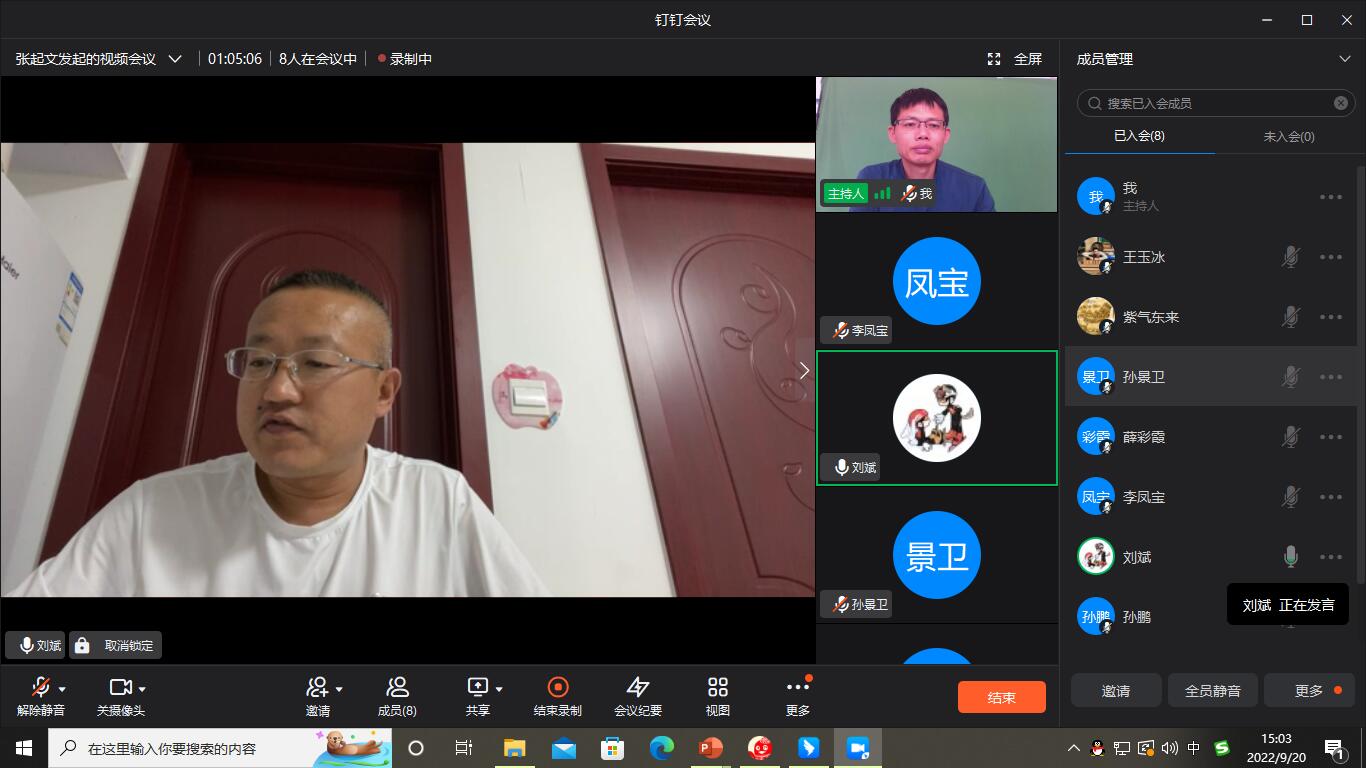Viewport: 1366px width, 768px height.
Task: Open the dropdown arrow beside toolbar 邀请
Action: coord(339,689)
